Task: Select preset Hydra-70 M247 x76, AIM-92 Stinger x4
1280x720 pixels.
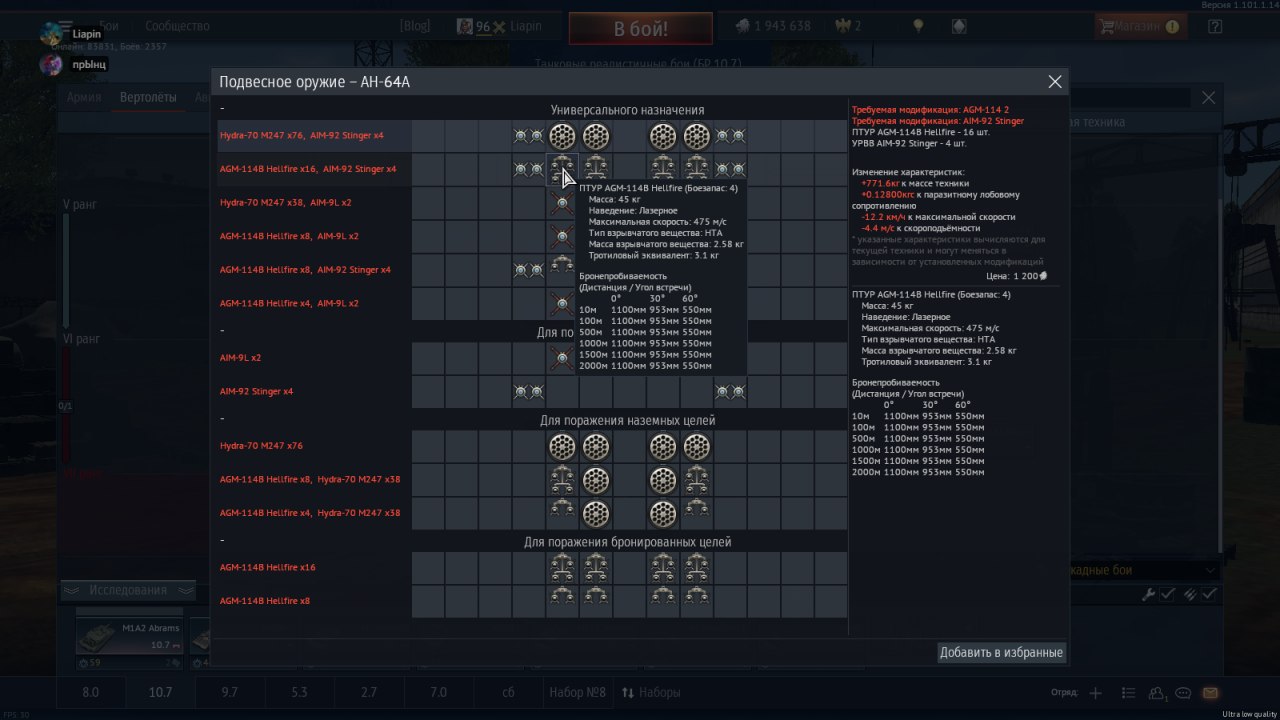Action: 301,135
